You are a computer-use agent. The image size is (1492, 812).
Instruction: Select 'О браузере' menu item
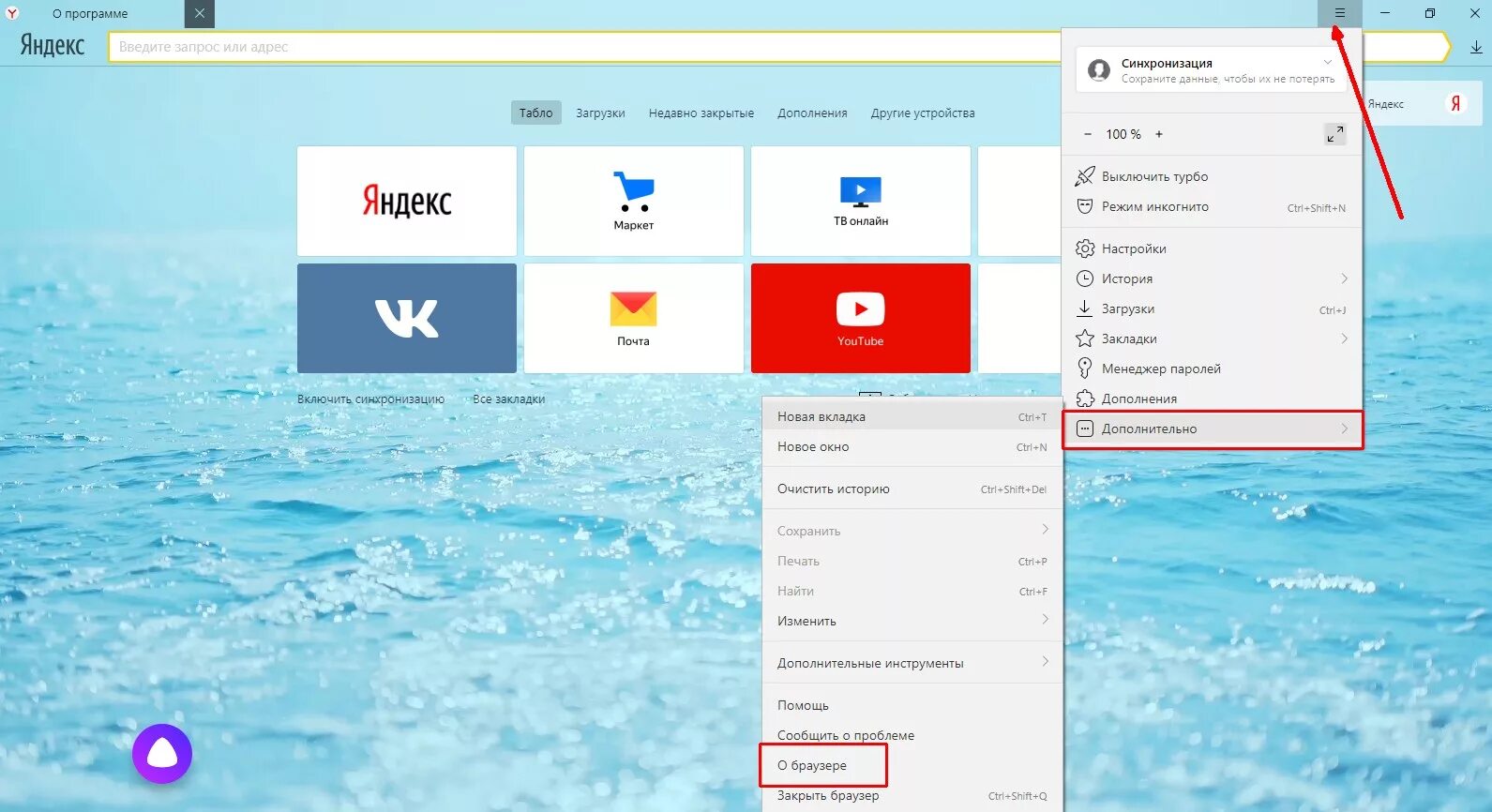[912, 765]
